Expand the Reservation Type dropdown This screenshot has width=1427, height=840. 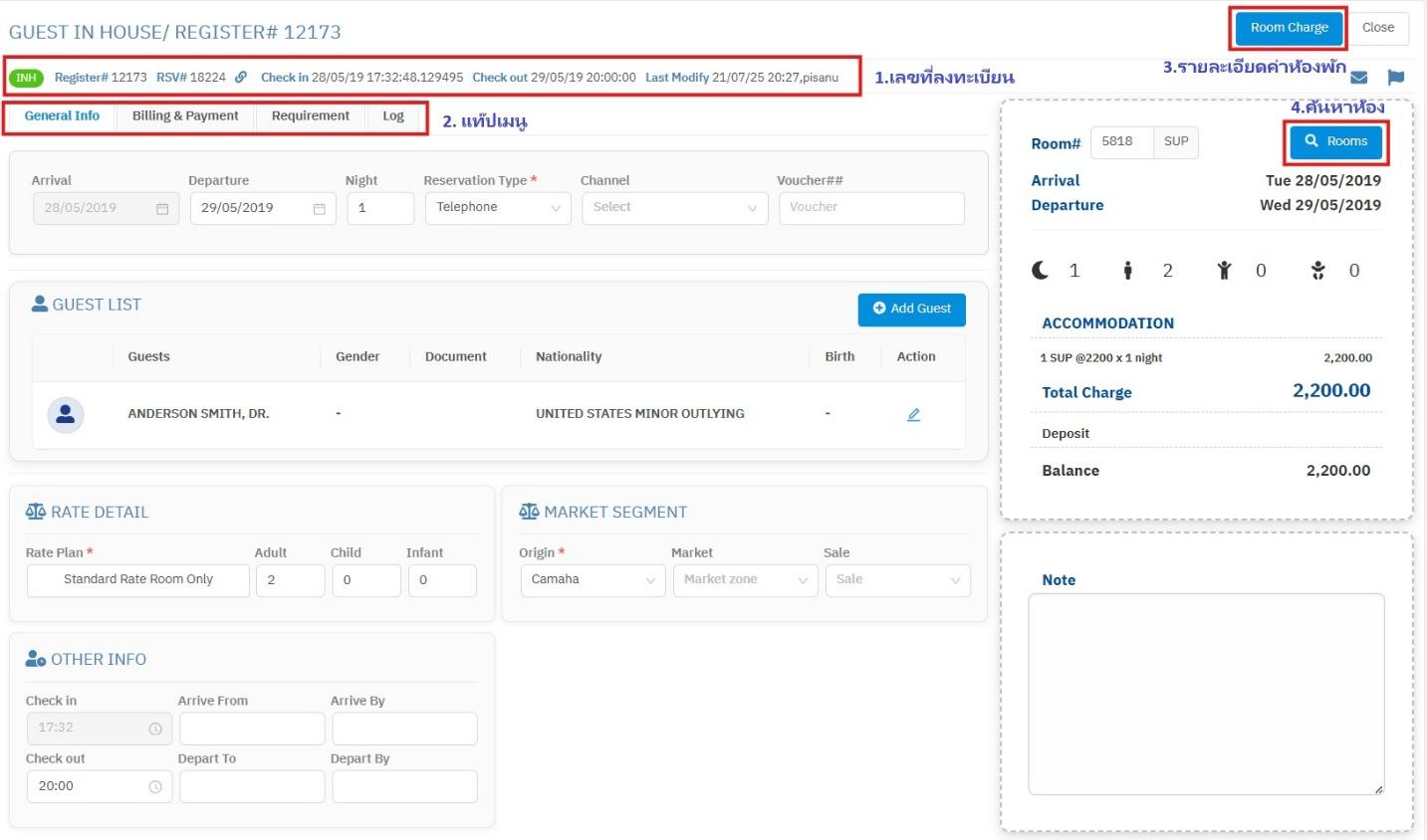pyautogui.click(x=498, y=208)
